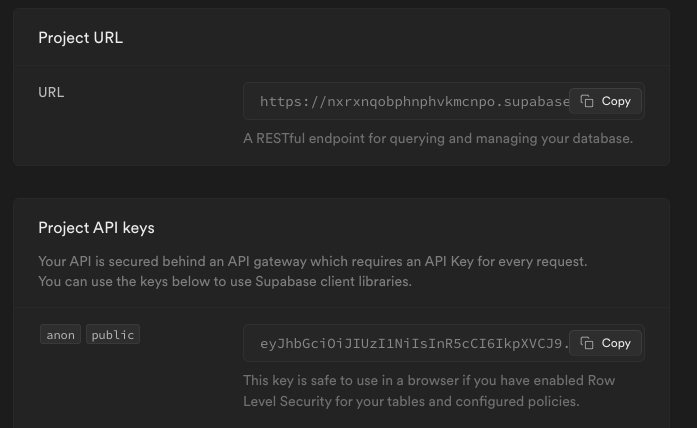Click the 'Copy' label next to the anon key

click(616, 343)
